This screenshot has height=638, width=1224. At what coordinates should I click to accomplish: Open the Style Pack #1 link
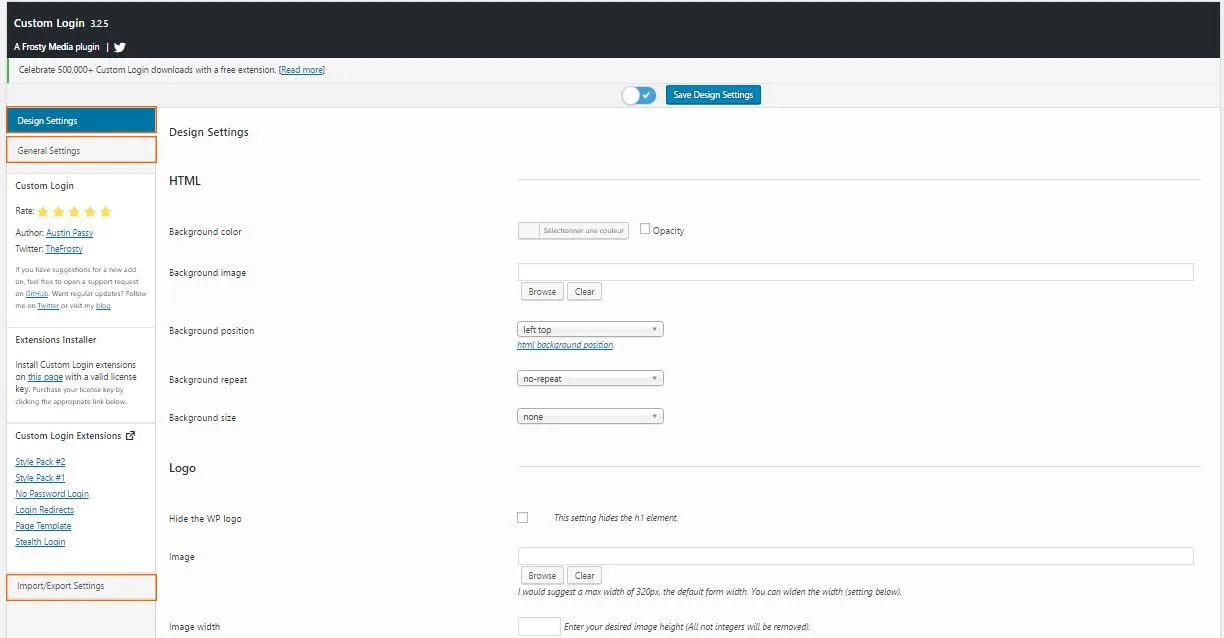40,478
